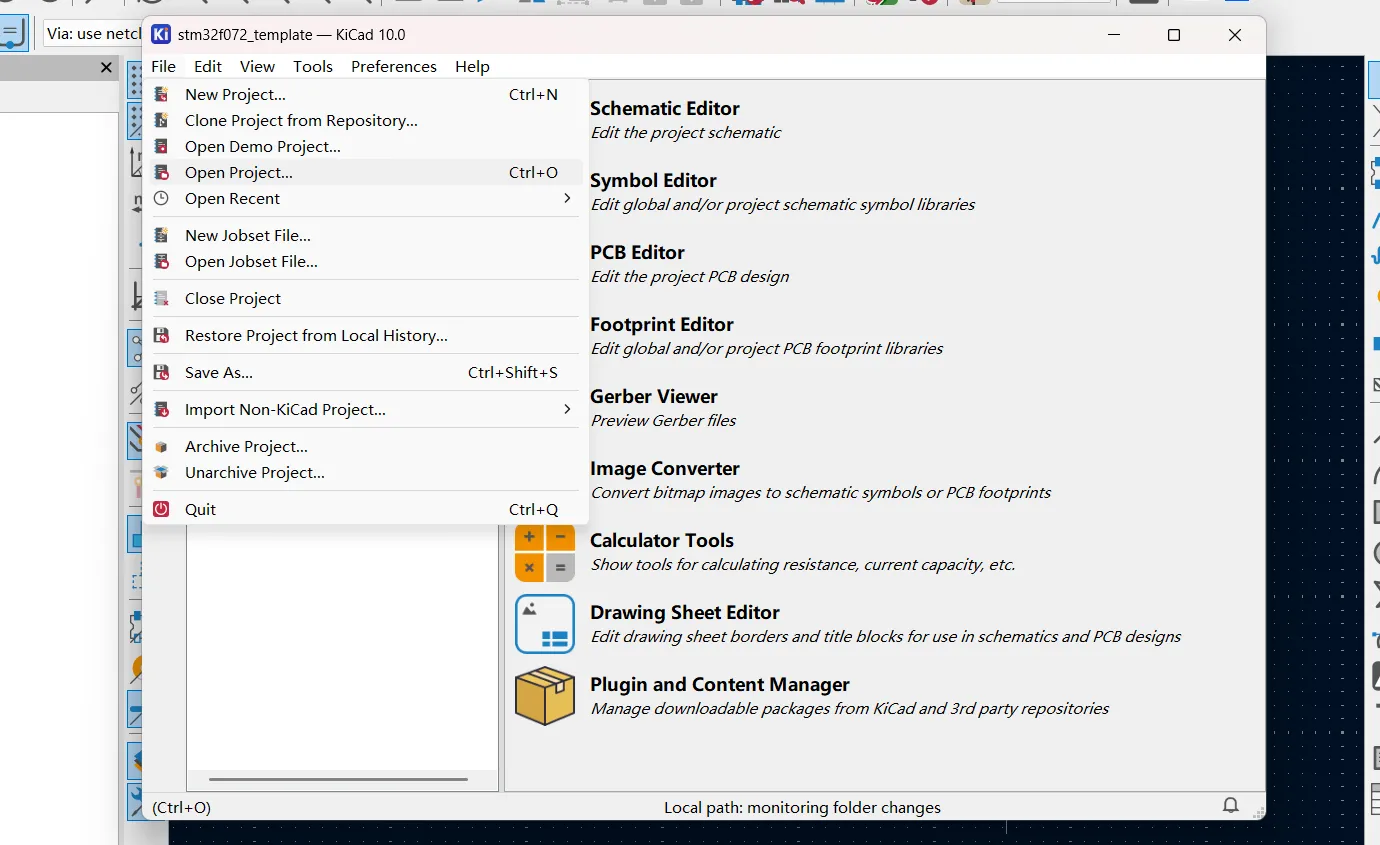This screenshot has height=845, width=1380.
Task: Select Clone Project from Repository...
Action: tap(365, 120)
